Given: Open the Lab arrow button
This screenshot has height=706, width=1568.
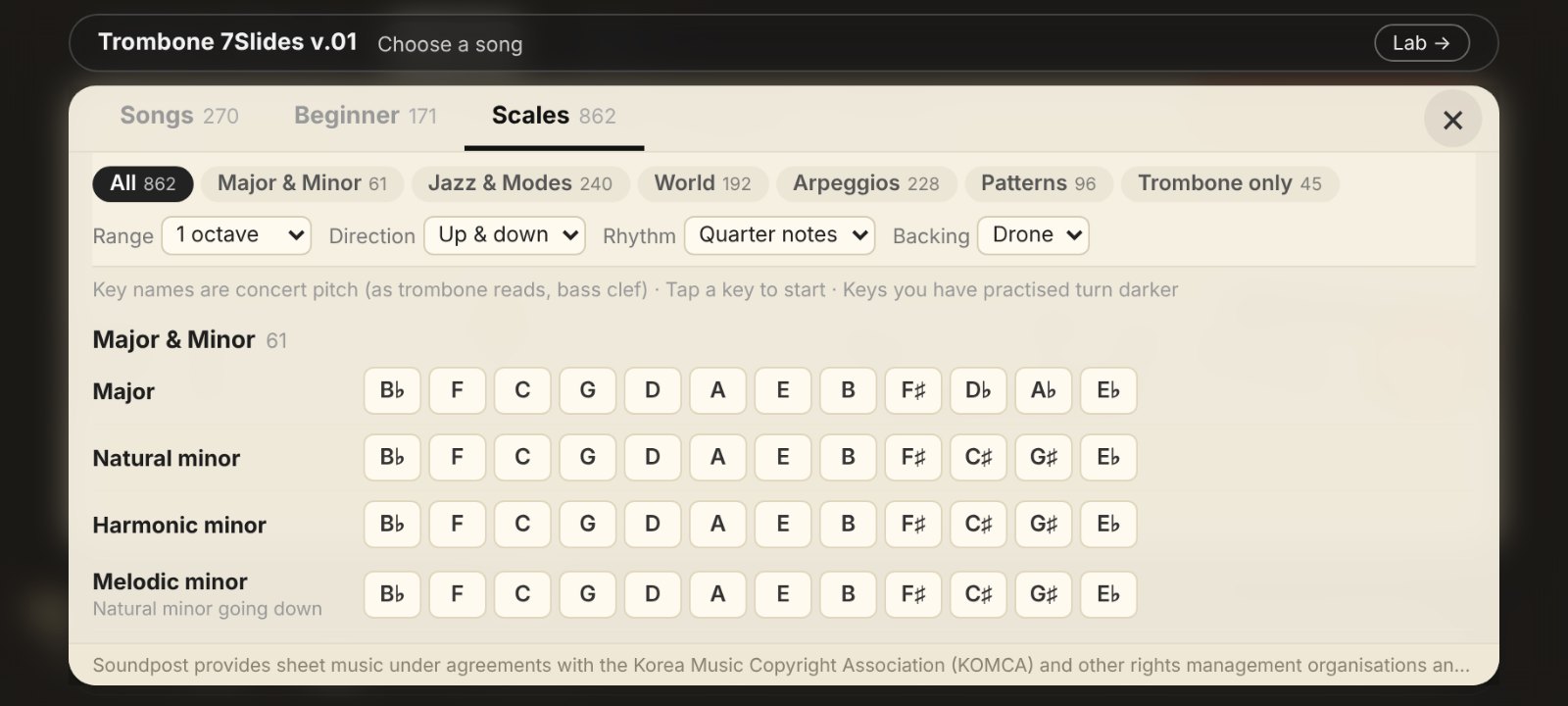Looking at the screenshot, I should (x=1421, y=43).
